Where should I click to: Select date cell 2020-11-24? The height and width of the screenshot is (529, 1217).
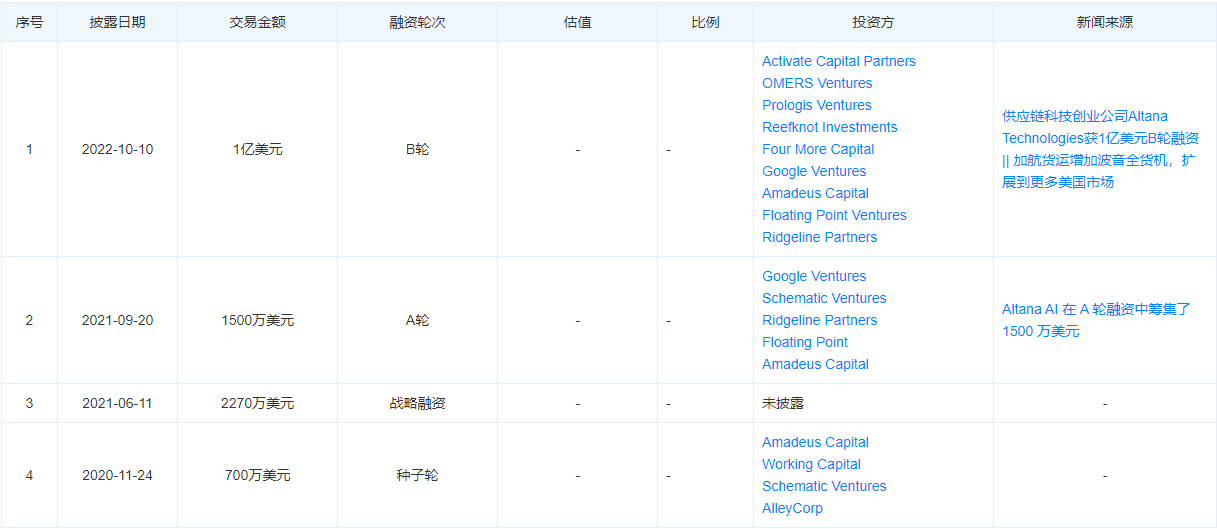click(117, 475)
